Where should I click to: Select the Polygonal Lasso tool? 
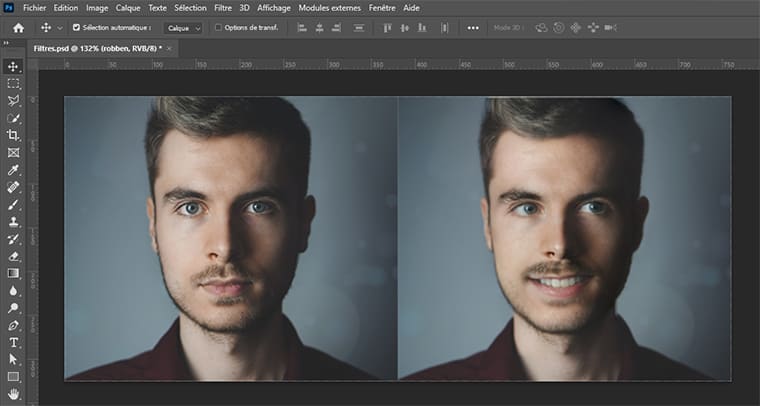coord(13,101)
